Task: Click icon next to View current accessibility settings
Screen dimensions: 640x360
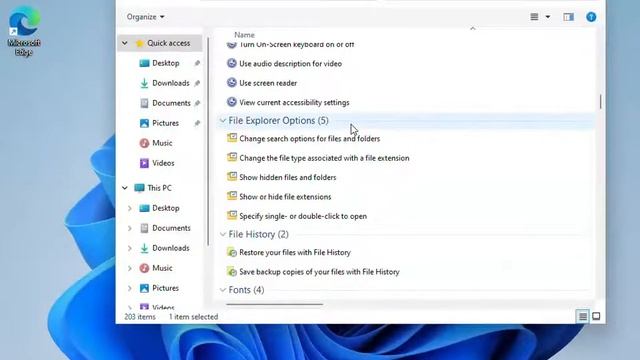Action: pyautogui.click(x=231, y=102)
